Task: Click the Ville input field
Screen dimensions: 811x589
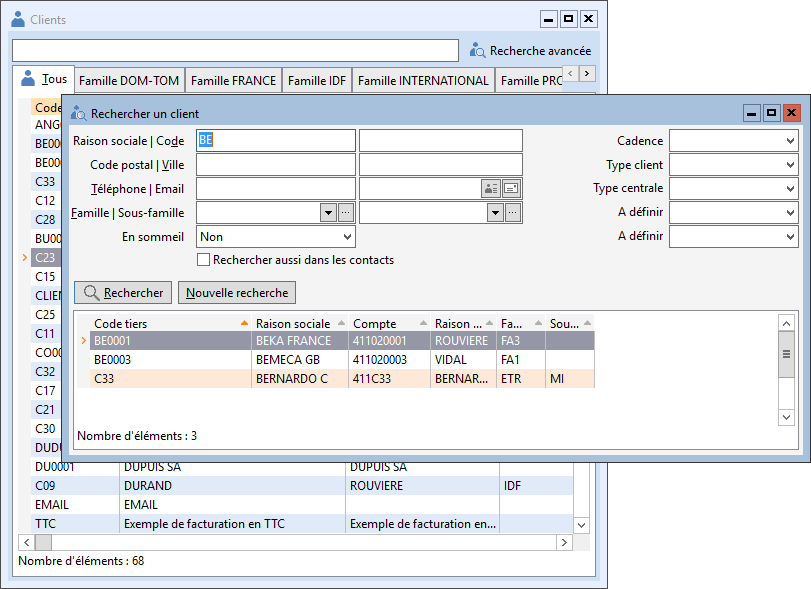Action: click(441, 164)
